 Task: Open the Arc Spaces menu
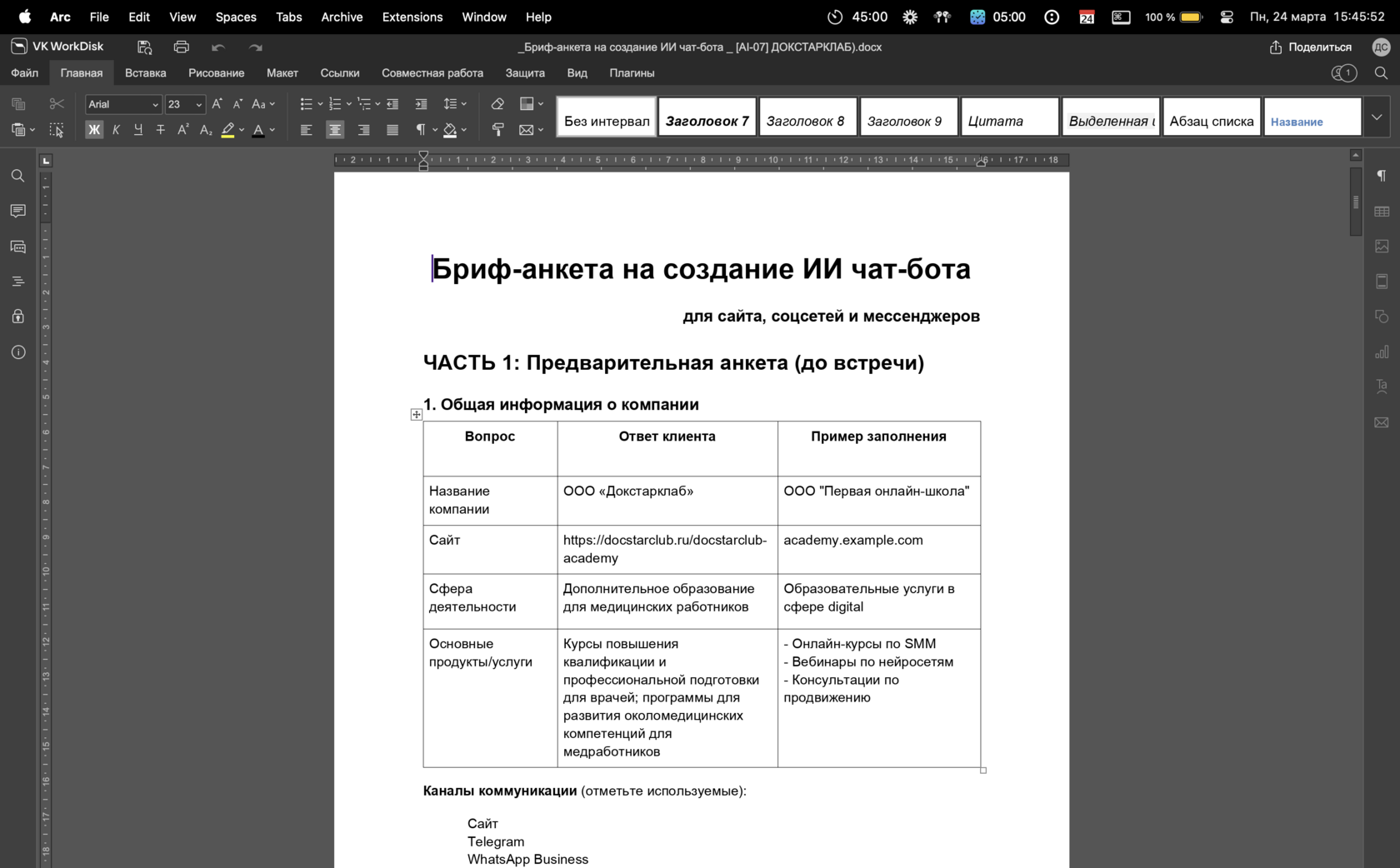point(236,17)
